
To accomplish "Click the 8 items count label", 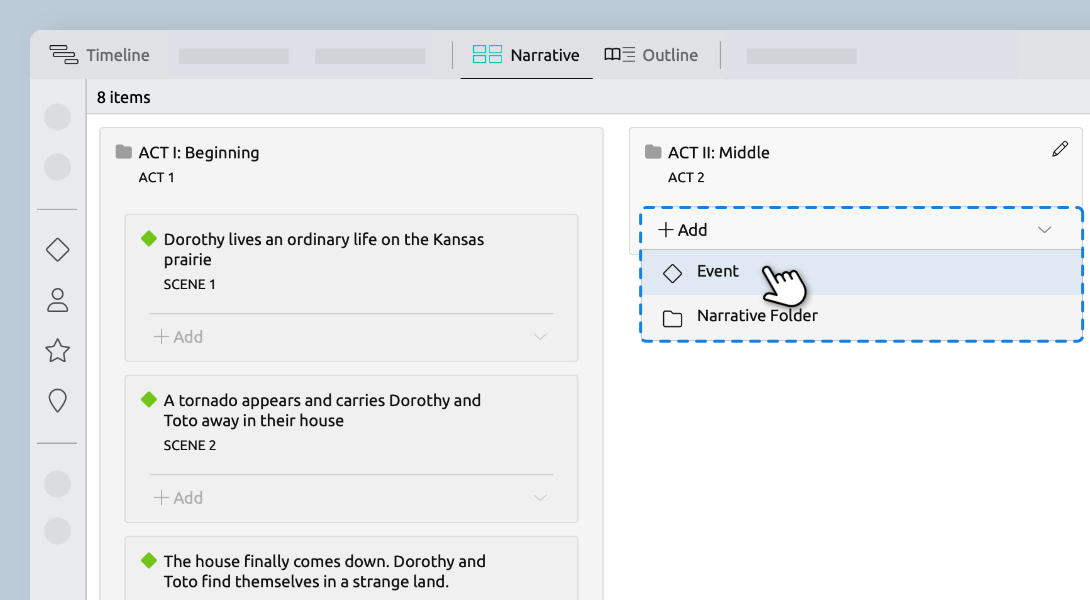I will coord(124,97).
